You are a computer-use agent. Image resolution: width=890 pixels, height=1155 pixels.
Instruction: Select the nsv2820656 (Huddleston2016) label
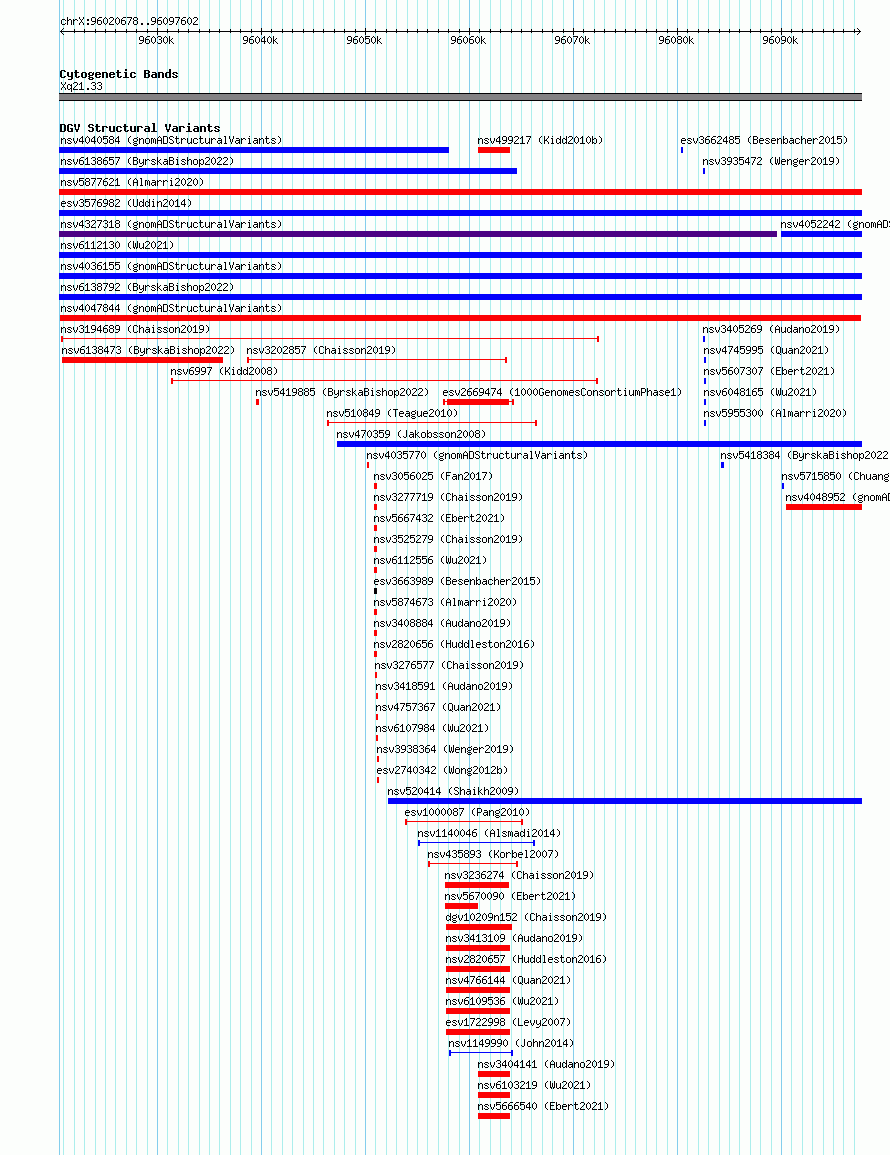coord(454,644)
